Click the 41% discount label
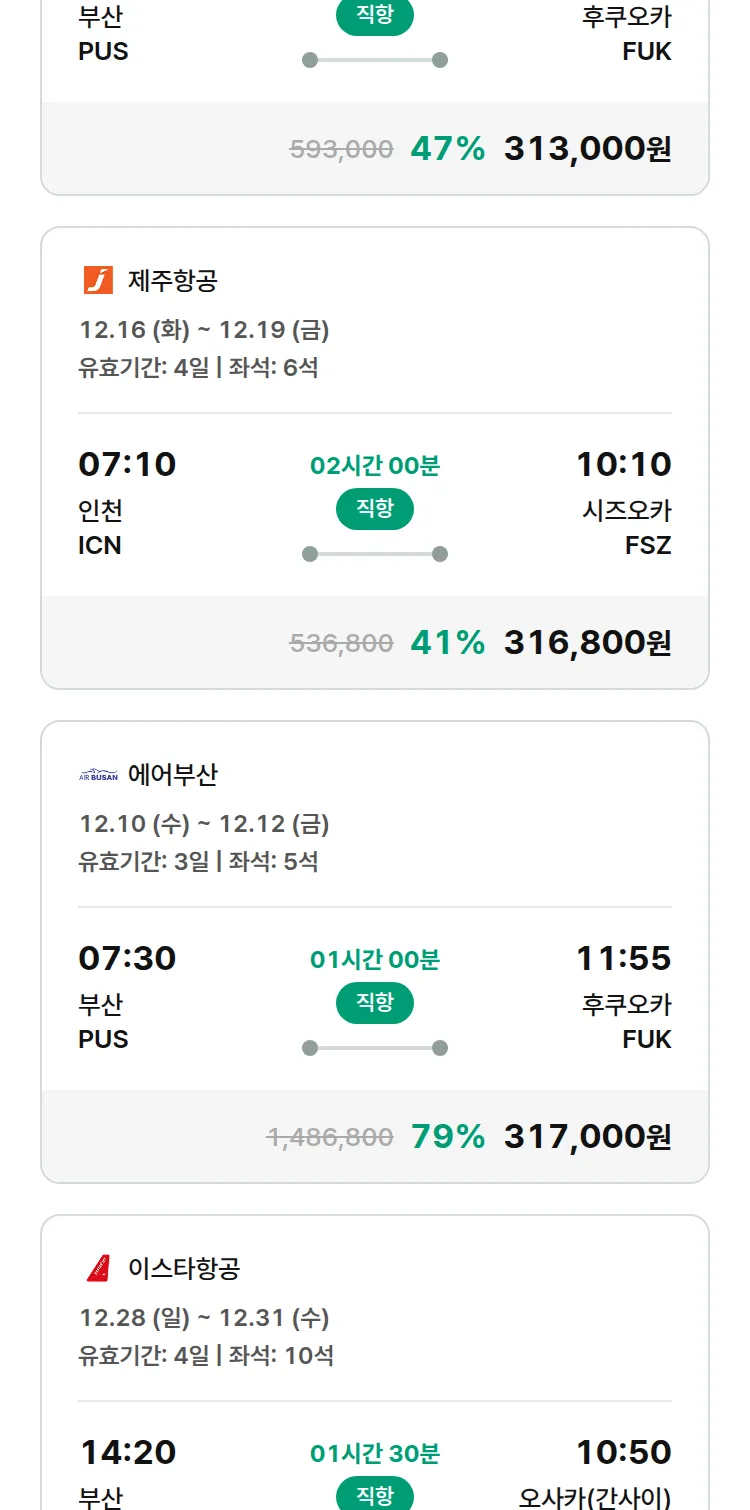 [x=447, y=642]
